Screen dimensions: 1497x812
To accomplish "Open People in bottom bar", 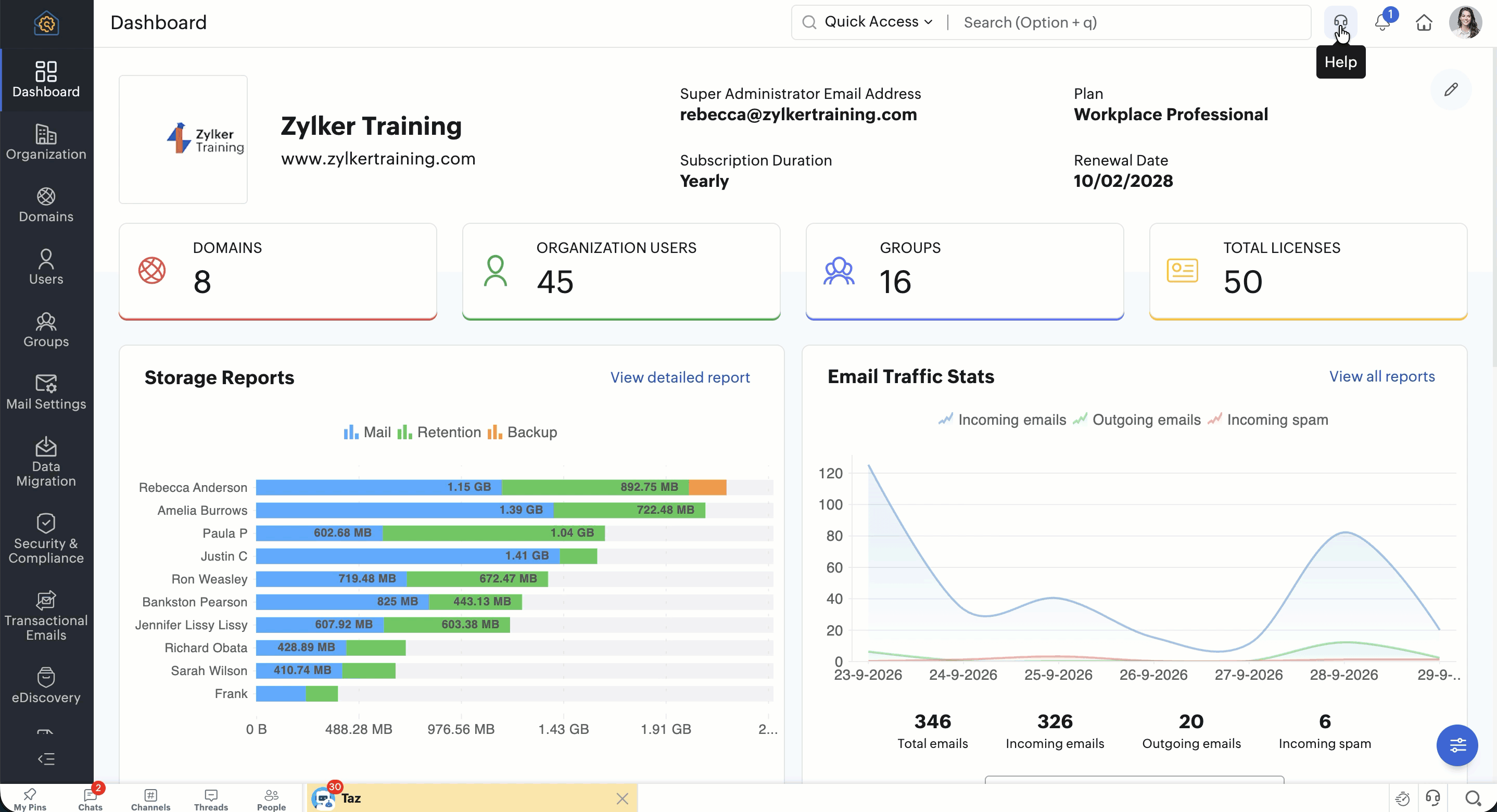I will pyautogui.click(x=271, y=798).
